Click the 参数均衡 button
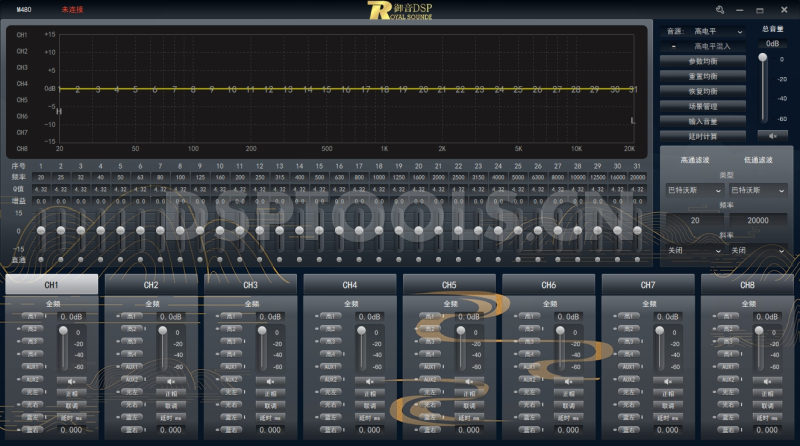 pyautogui.click(x=703, y=61)
